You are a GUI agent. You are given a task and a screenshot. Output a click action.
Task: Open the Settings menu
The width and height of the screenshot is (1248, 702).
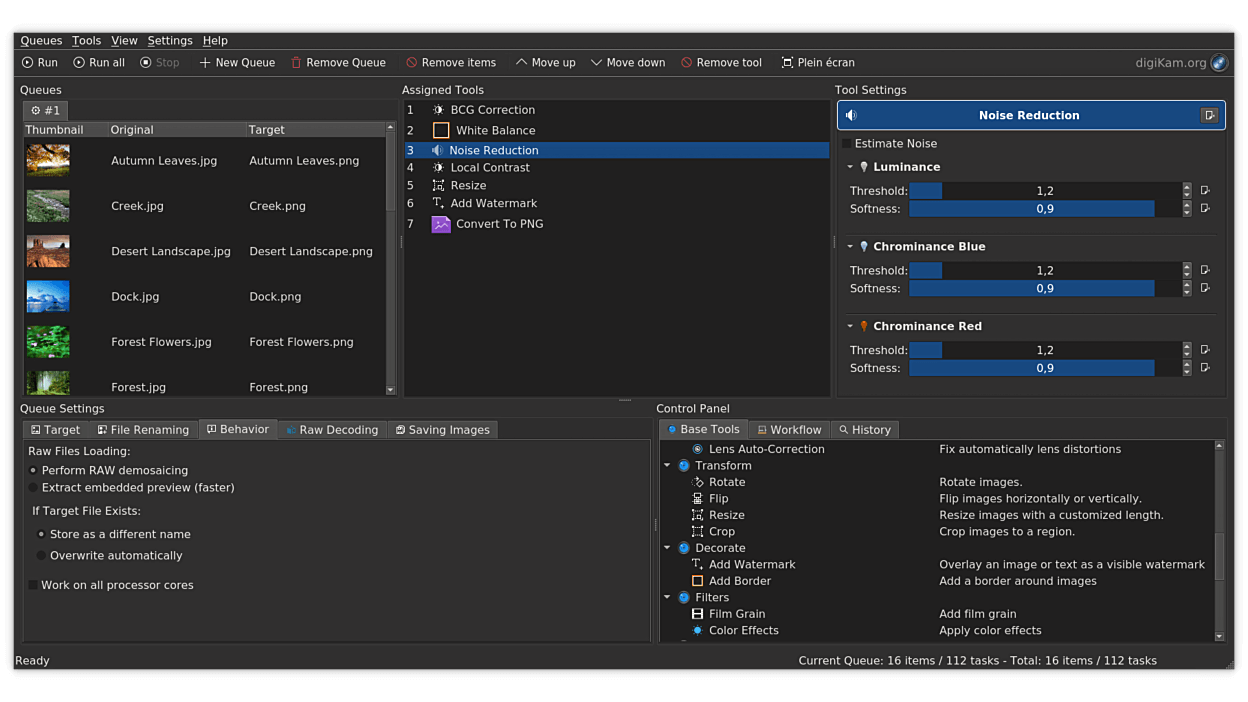point(169,40)
